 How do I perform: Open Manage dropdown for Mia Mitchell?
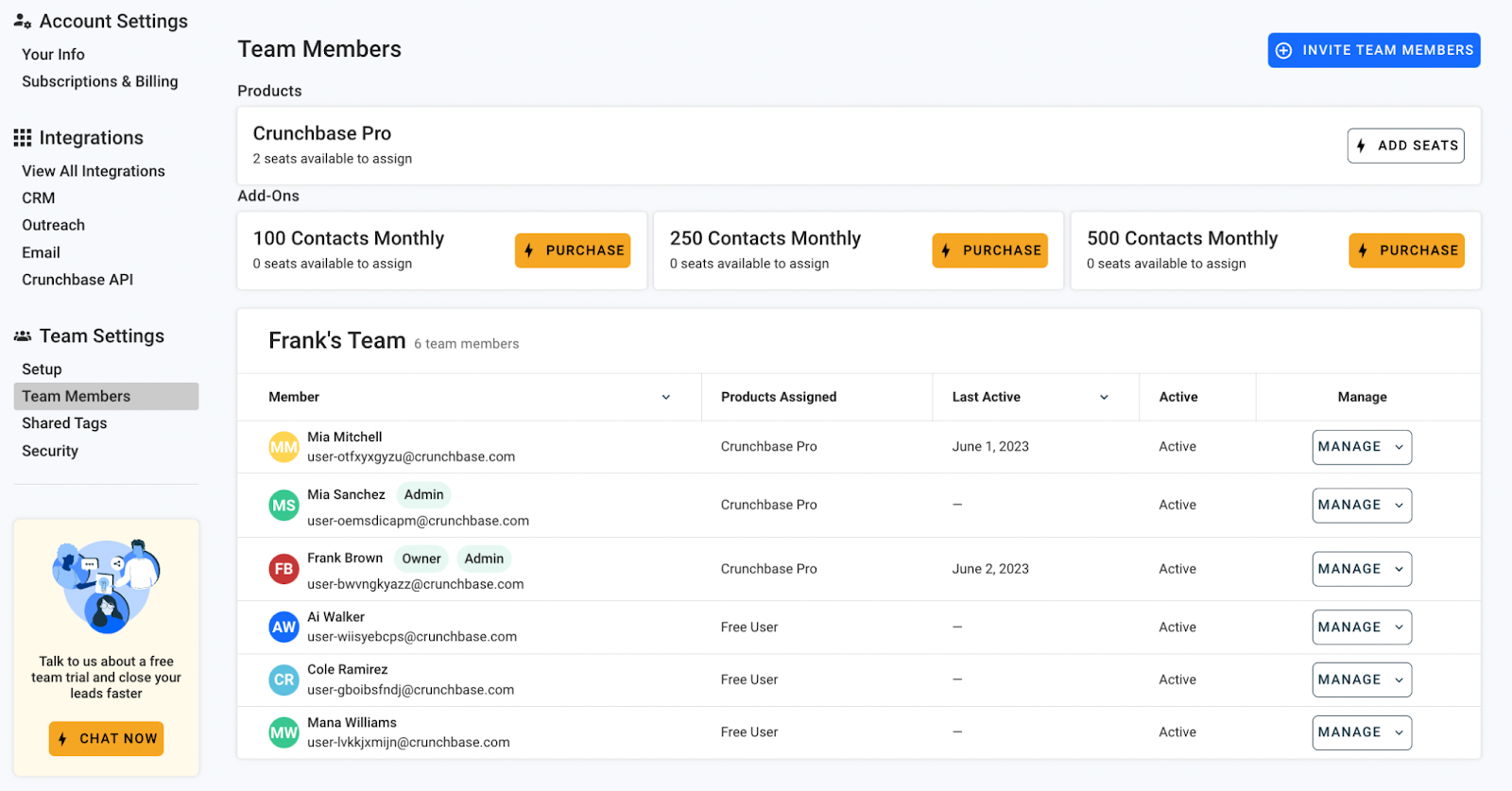coord(1361,447)
